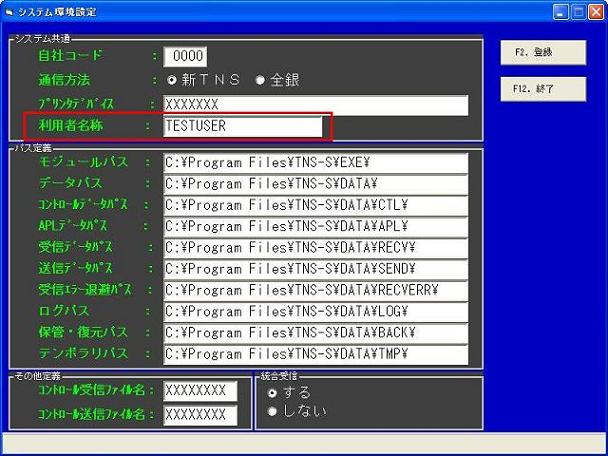Edit the モジュールパス field ending in EXE¥
Screen dimensions: 608x456
(x=316, y=163)
